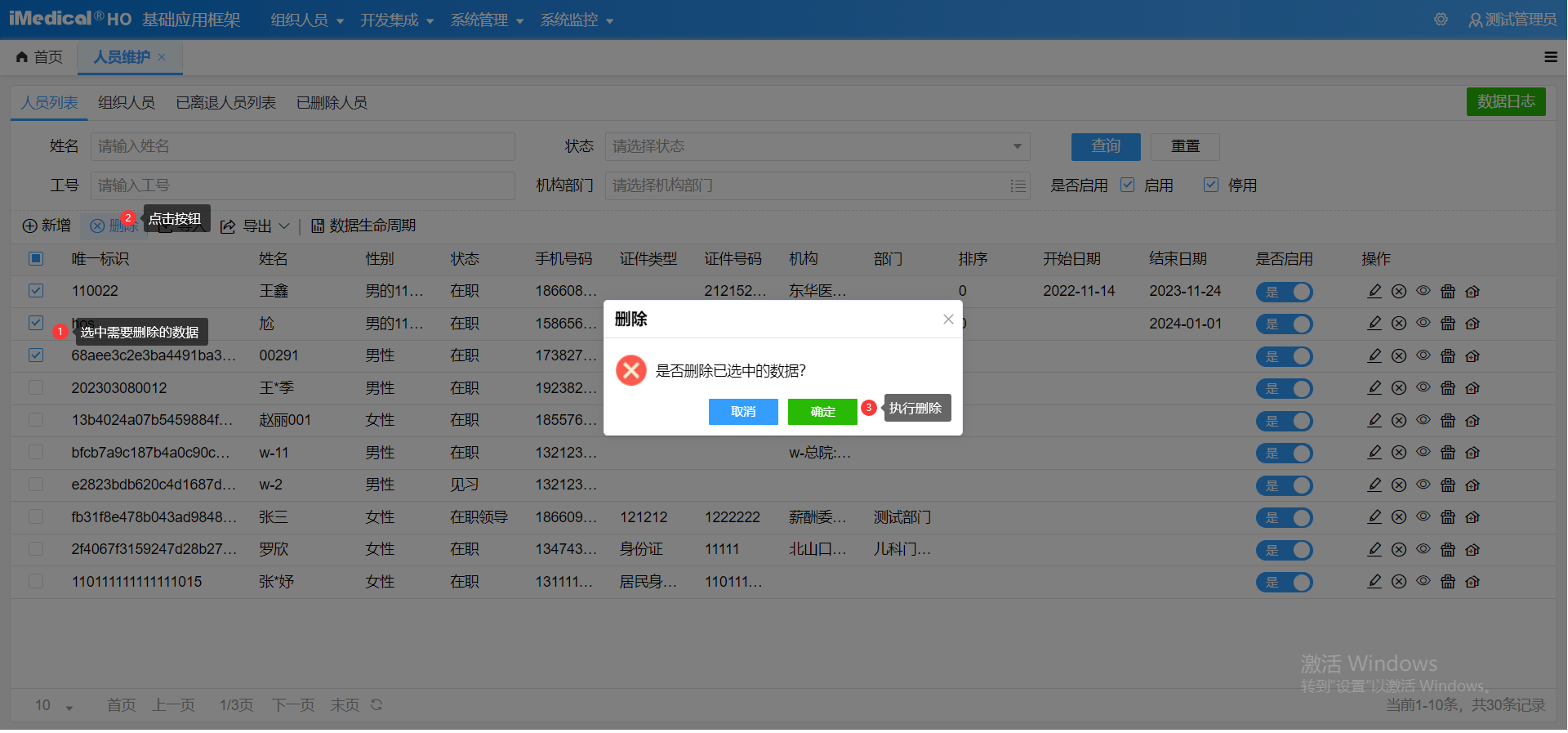Viewport: 1568px width, 733px height.
Task: Check the checkbox for row 张三
Action: point(36,516)
